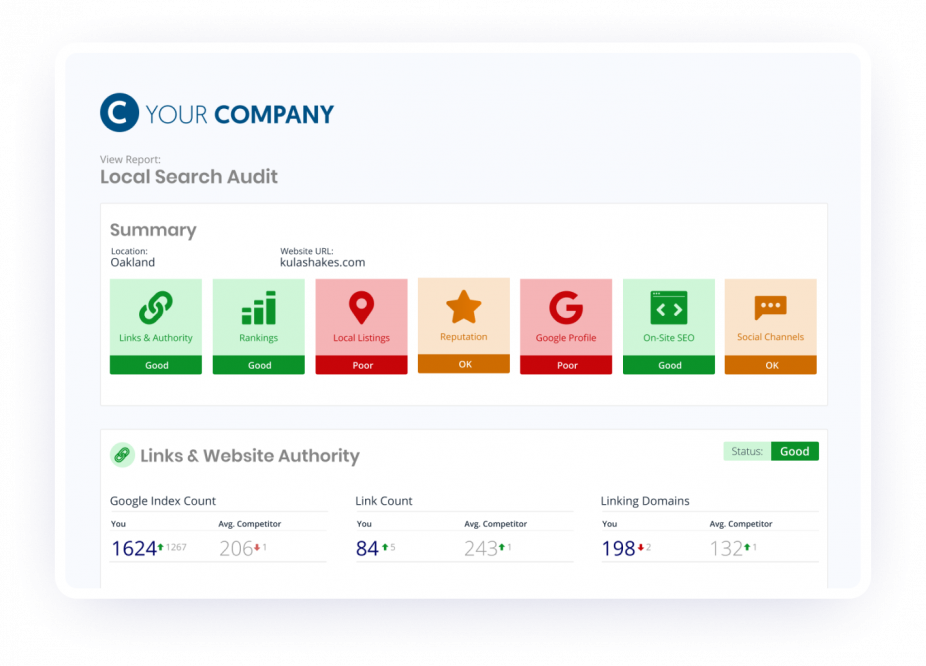
Task: Click the 198 linking domains value
Action: [x=618, y=549]
